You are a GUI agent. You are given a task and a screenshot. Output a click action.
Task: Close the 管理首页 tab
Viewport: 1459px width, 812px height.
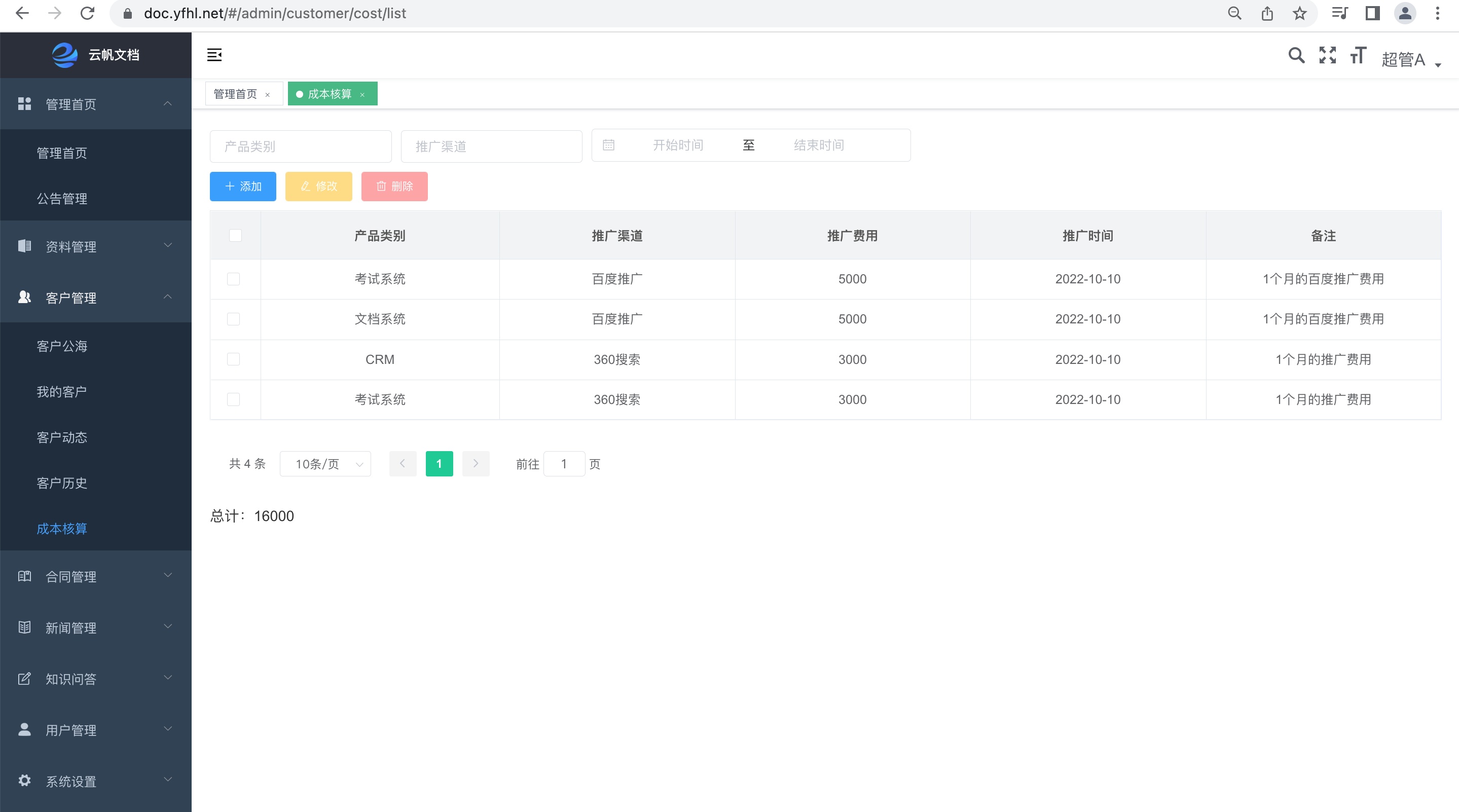[x=267, y=95]
